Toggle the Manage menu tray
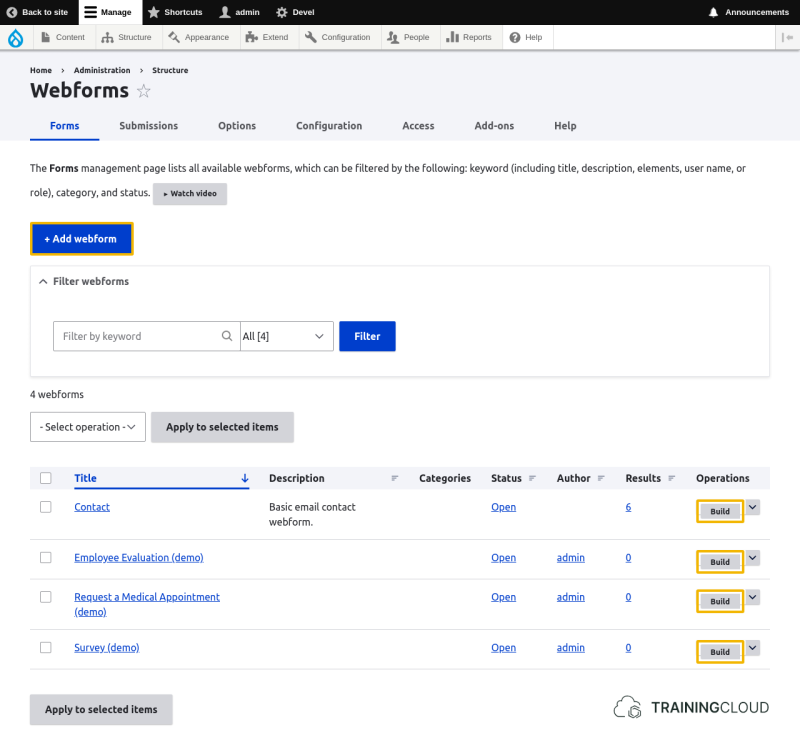Viewport: 800px width, 750px height. [x=108, y=12]
